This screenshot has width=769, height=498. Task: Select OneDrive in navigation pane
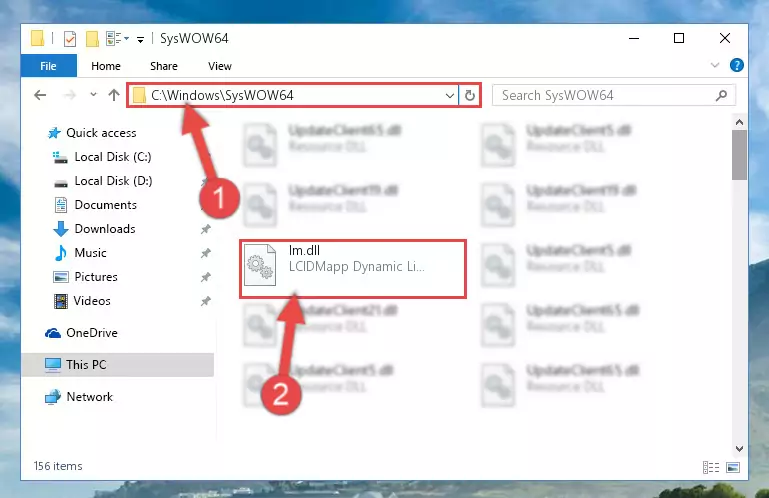tap(92, 333)
